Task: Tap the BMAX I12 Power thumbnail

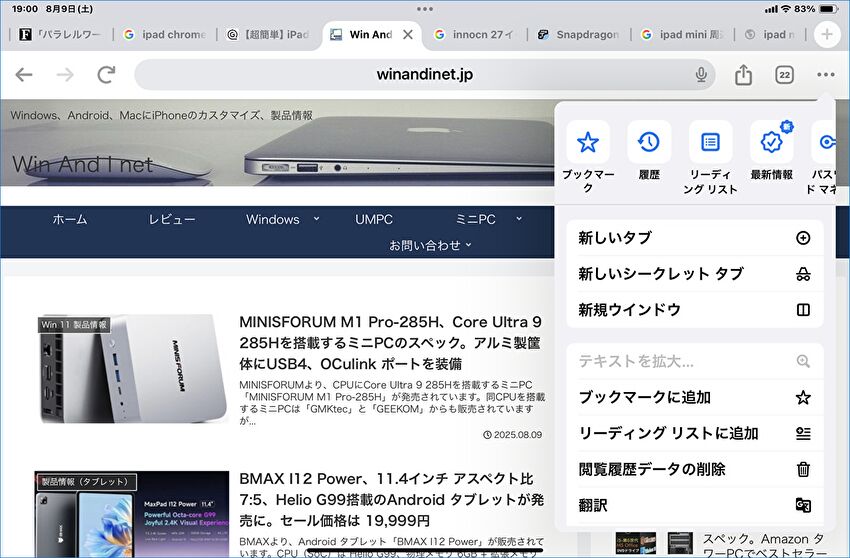Action: coord(132,514)
